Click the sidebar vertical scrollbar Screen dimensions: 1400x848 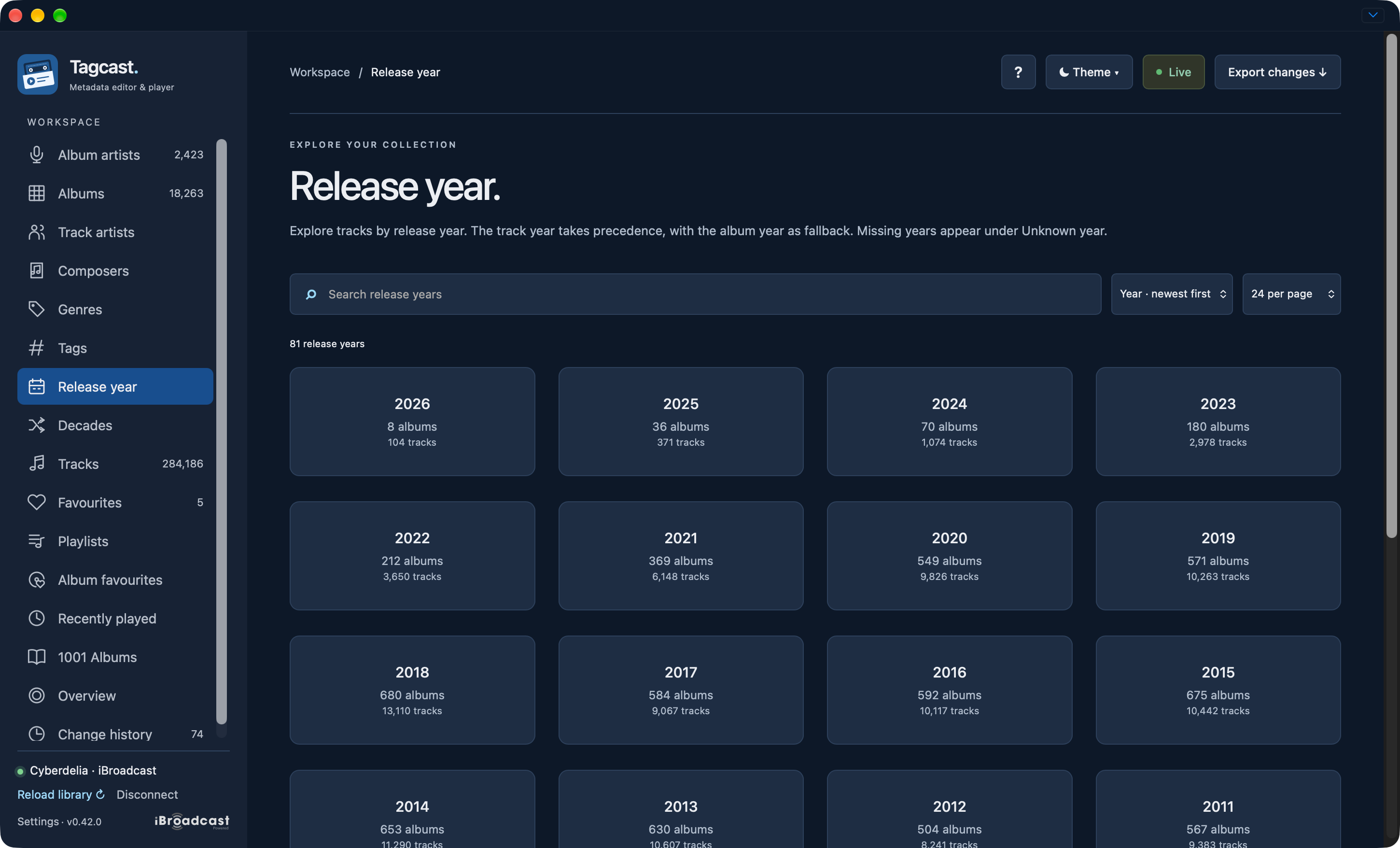(222, 431)
